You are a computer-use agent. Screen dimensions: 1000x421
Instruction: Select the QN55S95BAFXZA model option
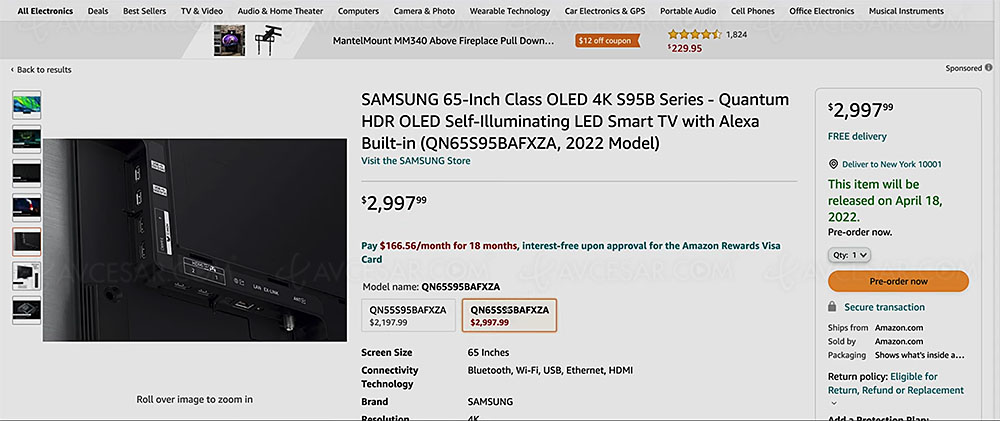[x=408, y=315]
